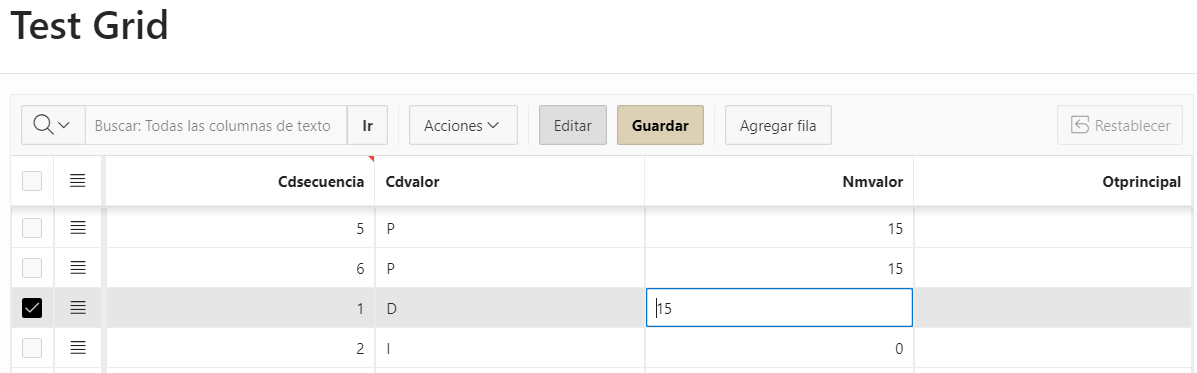
Task: Toggle the Editar mode button
Action: (573, 125)
